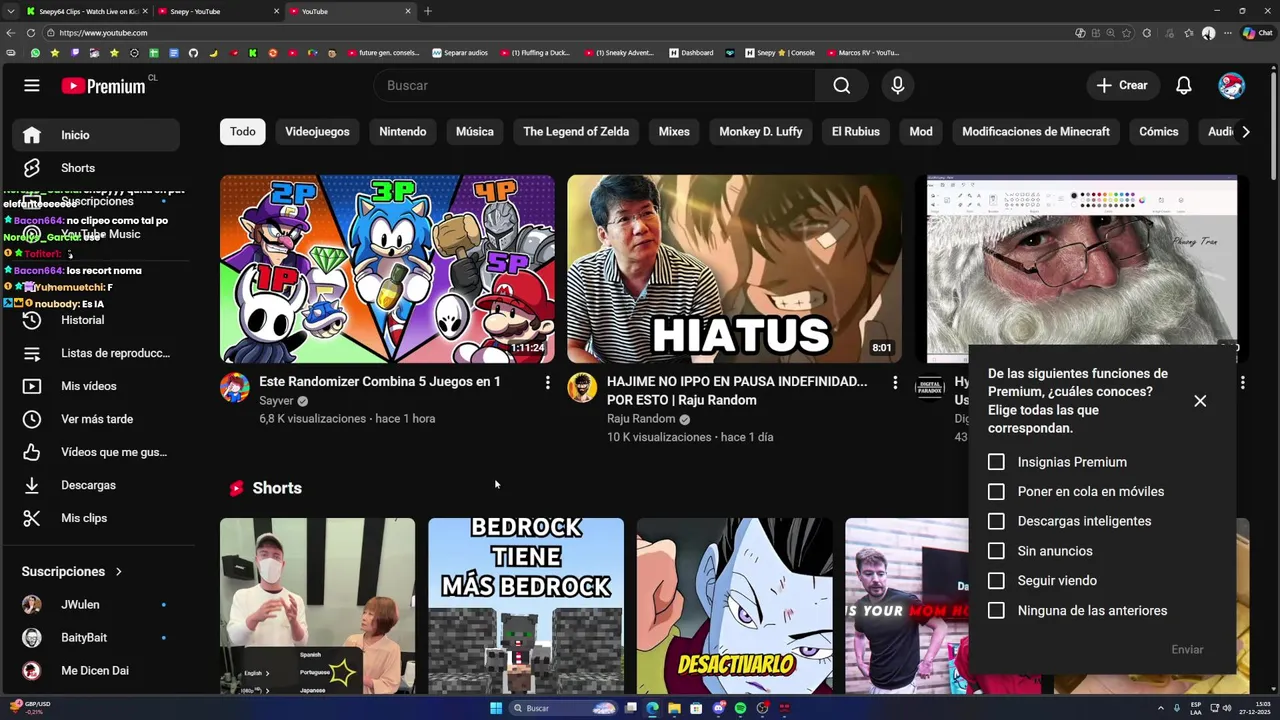Select the Nintendo filter chip
The width and height of the screenshot is (1280, 720).
pos(403,132)
